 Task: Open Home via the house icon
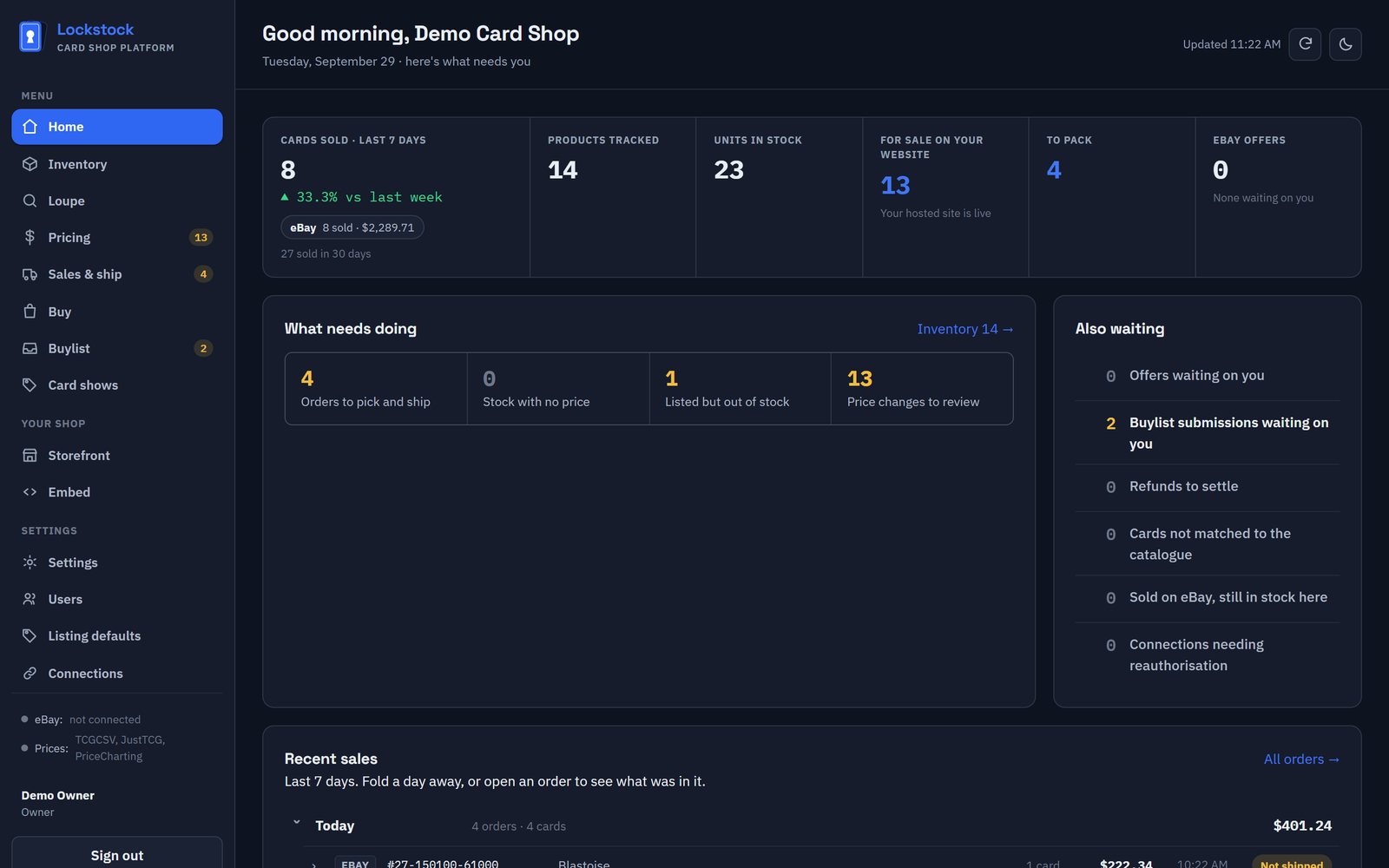(30, 127)
